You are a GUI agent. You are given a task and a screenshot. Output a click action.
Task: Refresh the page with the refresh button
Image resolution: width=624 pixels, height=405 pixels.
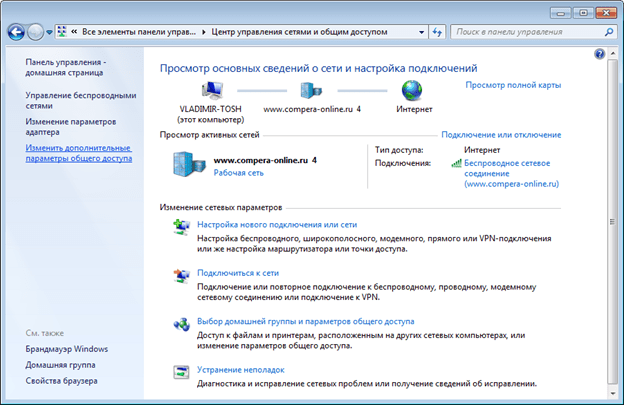[x=437, y=32]
